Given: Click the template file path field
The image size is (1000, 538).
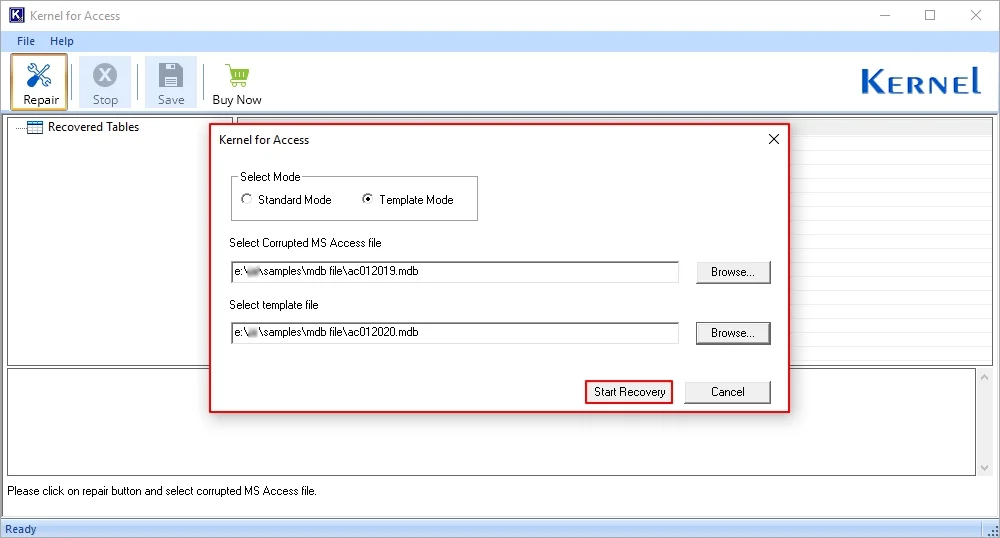Looking at the screenshot, I should point(454,333).
